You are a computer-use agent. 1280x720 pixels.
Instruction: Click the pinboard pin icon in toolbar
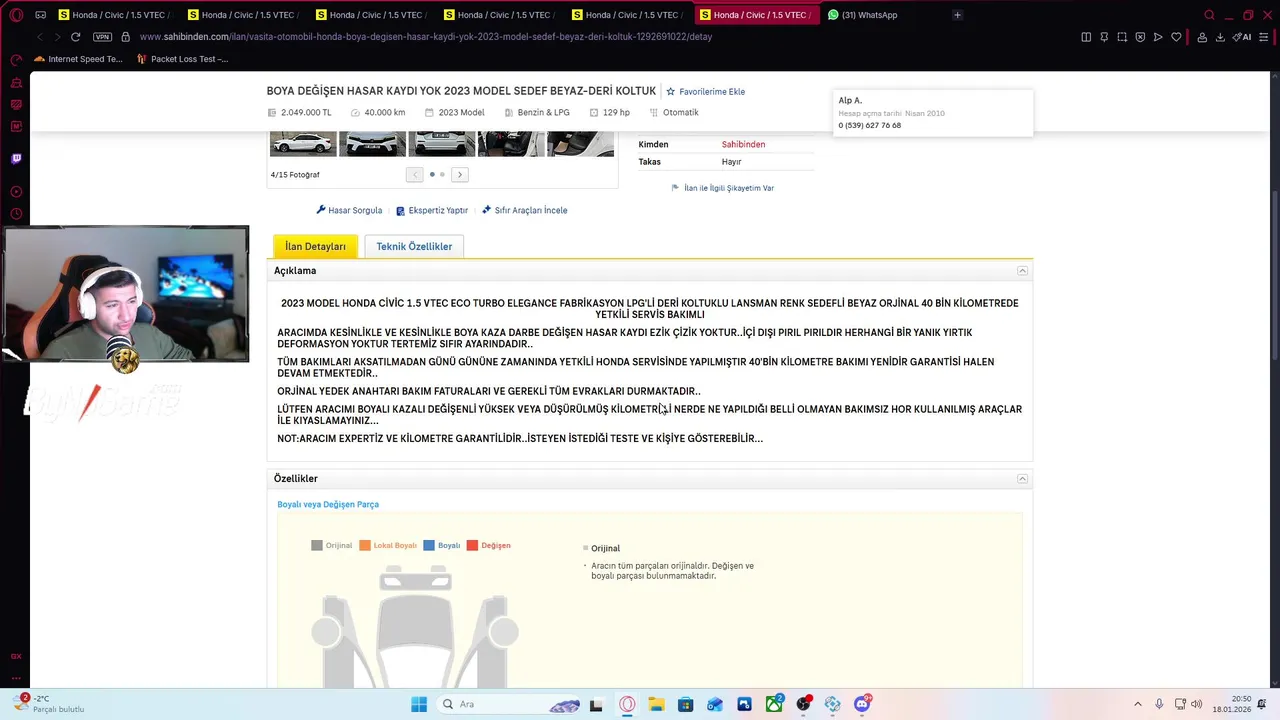(1104, 37)
